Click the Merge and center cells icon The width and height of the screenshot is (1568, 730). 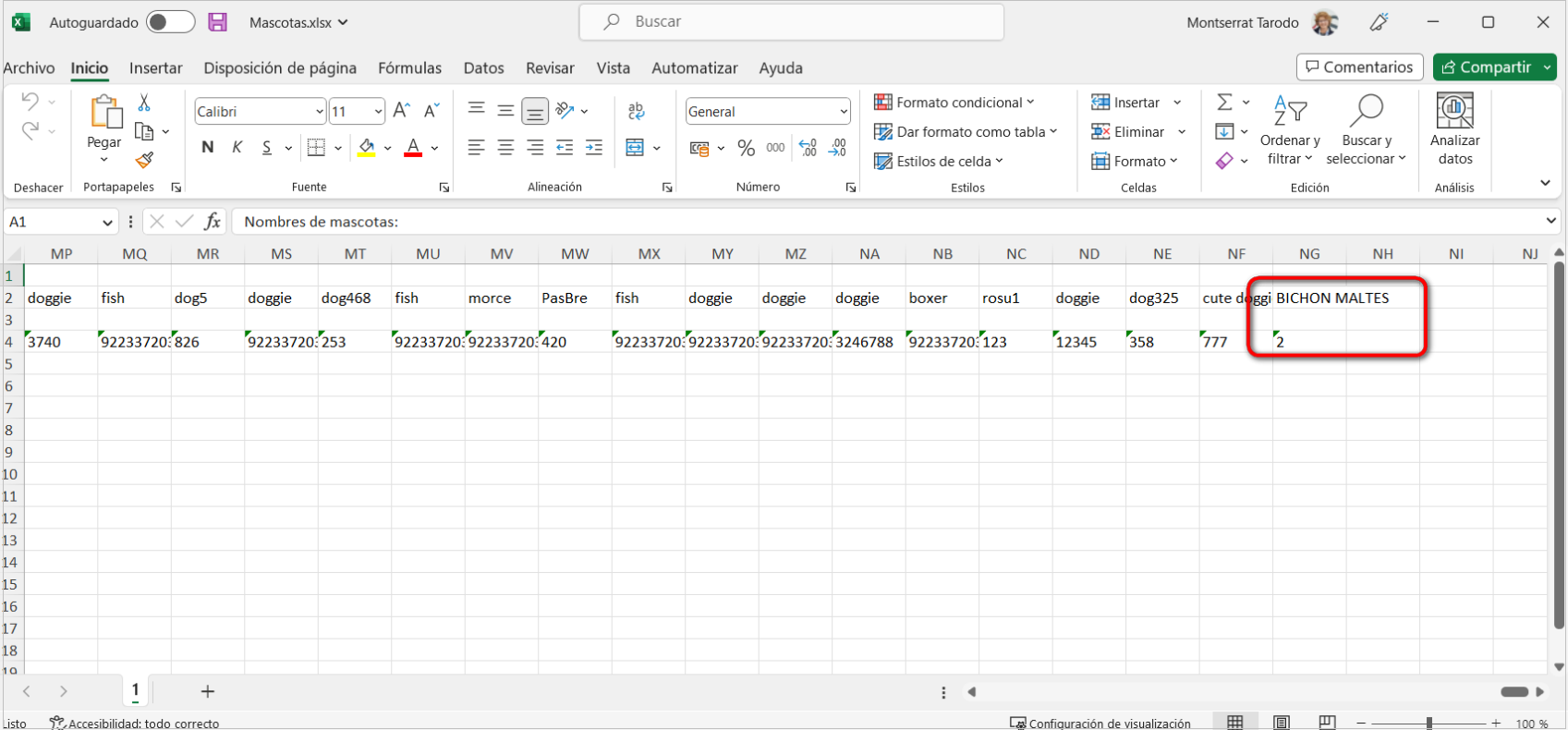635,148
